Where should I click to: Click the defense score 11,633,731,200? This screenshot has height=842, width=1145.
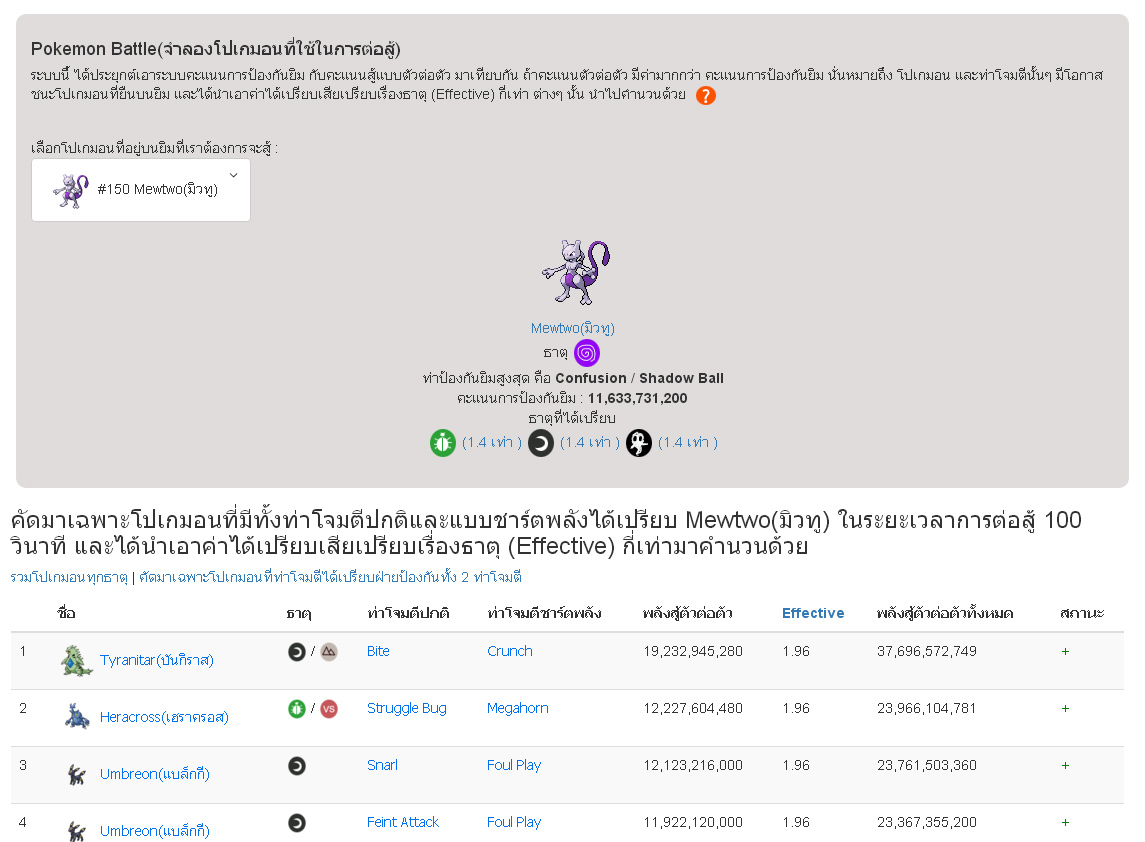click(637, 399)
